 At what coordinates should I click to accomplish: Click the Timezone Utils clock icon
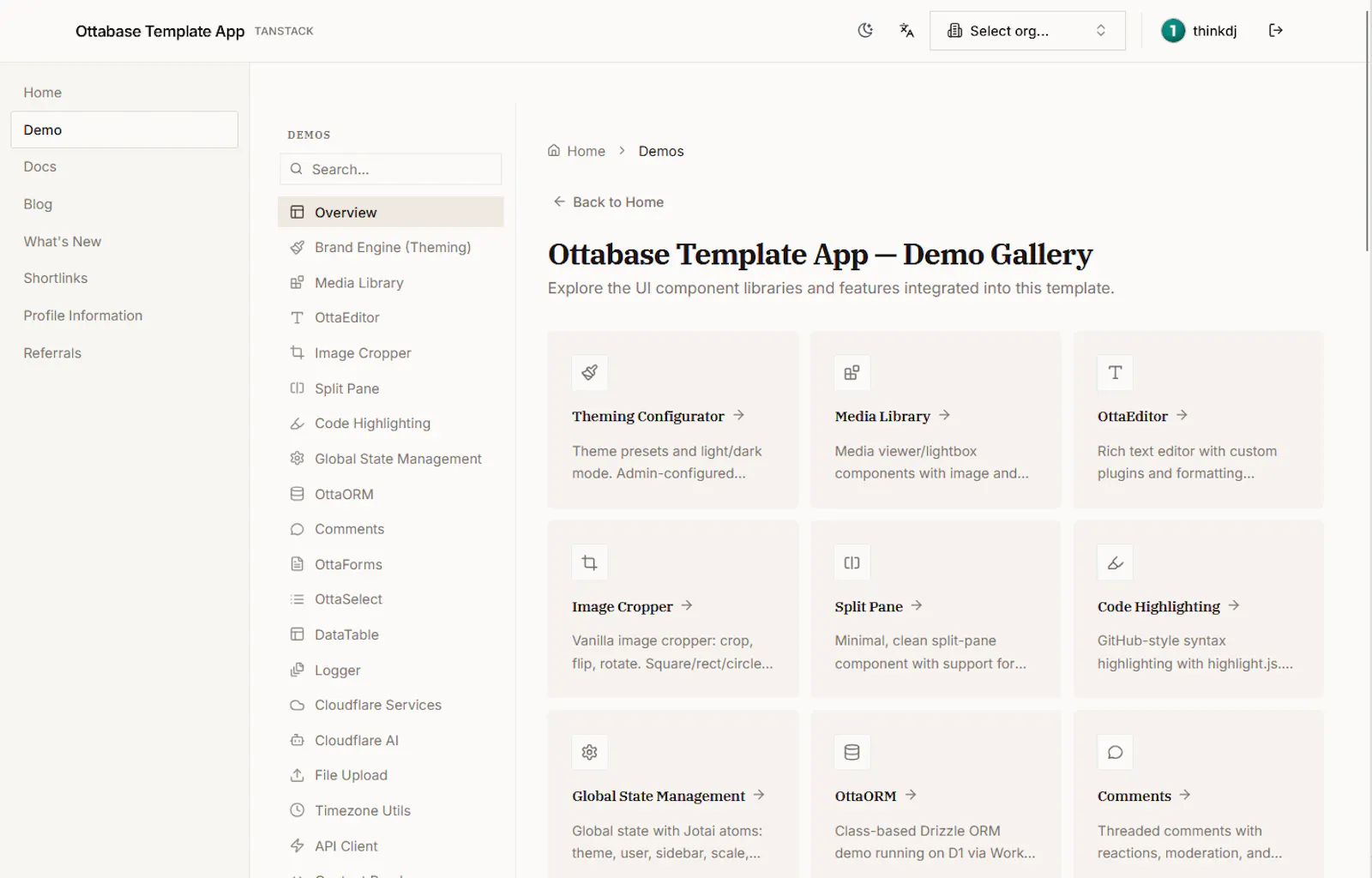coord(298,810)
